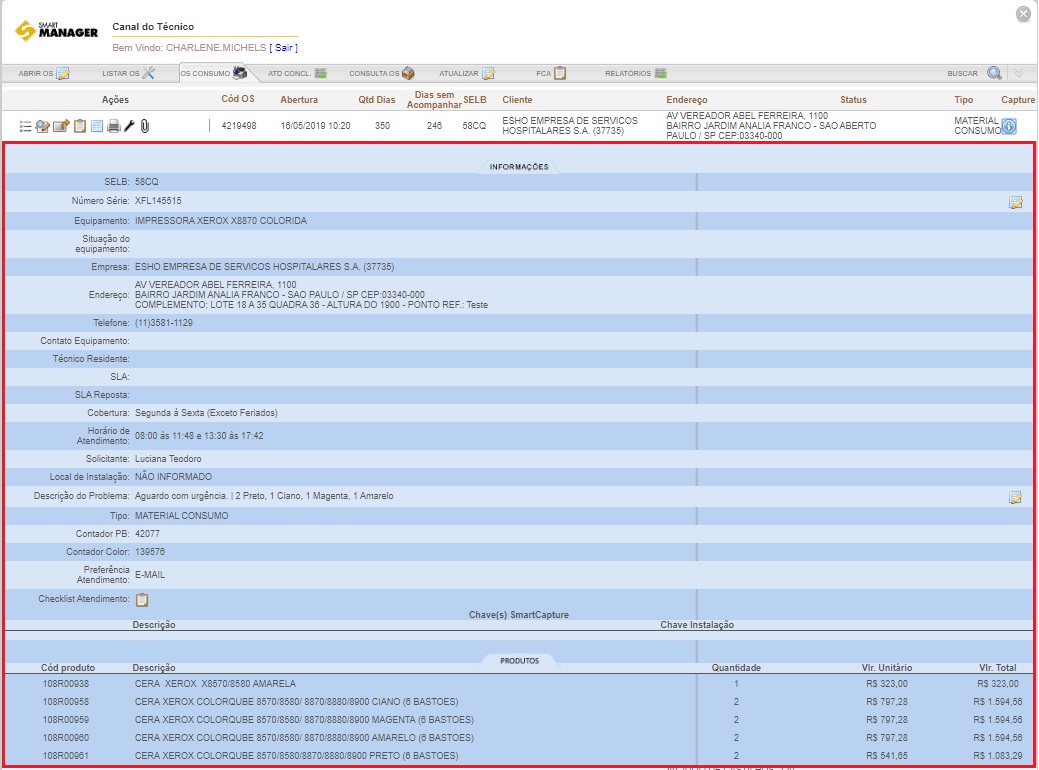Click the Chave(s) SmartCapture heading
This screenshot has height=770, width=1039.
(519, 615)
